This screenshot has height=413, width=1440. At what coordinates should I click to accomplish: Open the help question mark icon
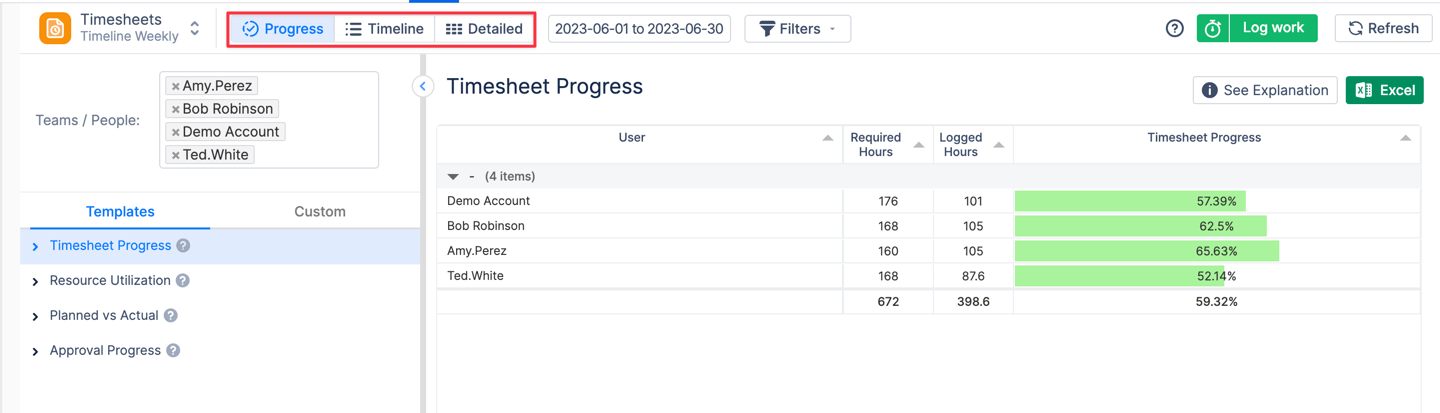[x=1175, y=29]
